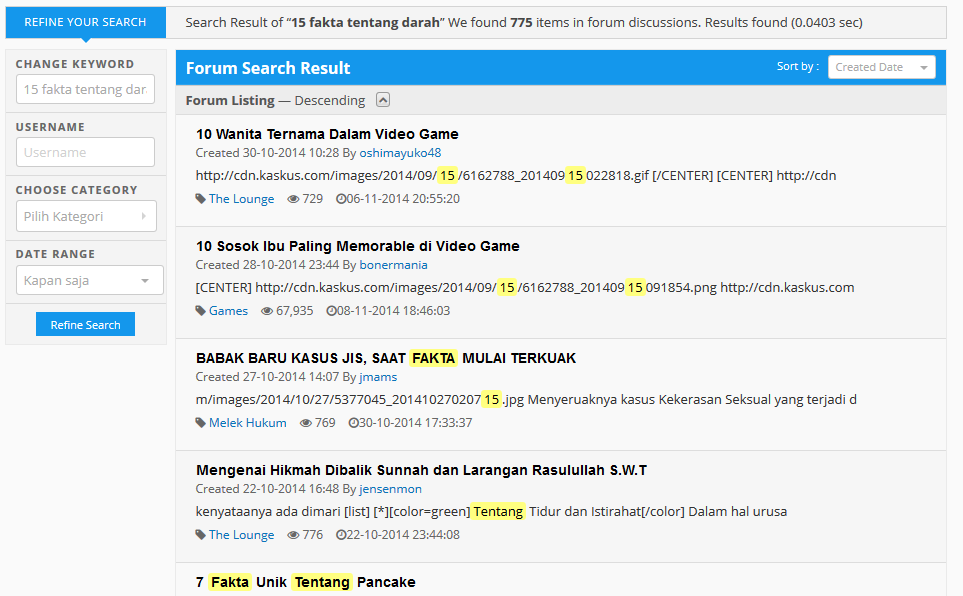Click the CHOOSE CATEGORY label
Screen dimensions: 963x596
pyautogui.click(x=77, y=190)
